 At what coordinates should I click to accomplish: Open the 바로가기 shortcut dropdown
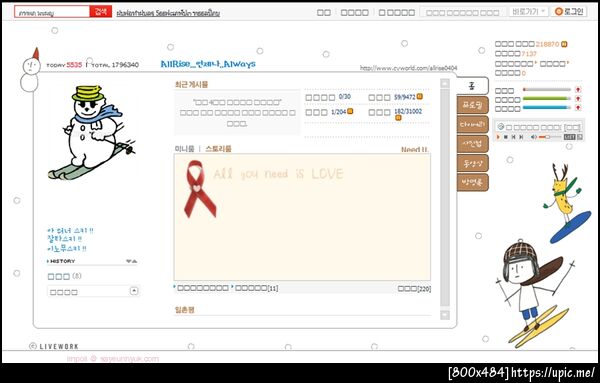(528, 12)
